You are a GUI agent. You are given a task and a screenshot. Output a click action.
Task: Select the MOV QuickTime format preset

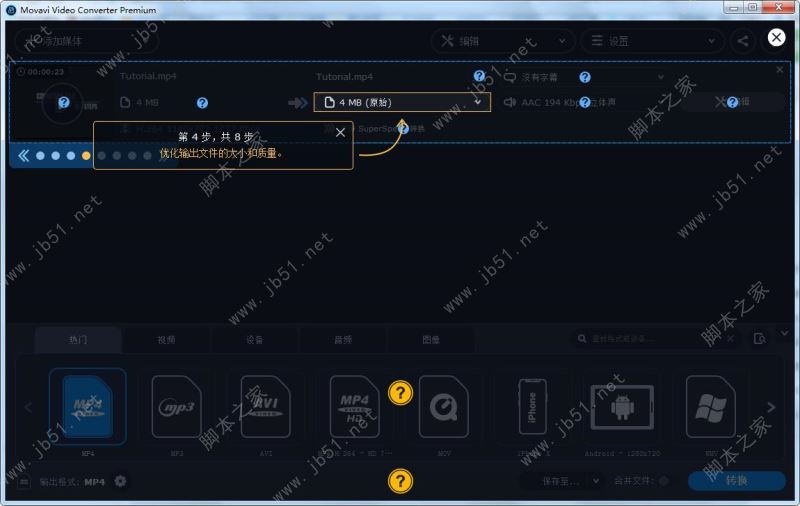click(443, 407)
